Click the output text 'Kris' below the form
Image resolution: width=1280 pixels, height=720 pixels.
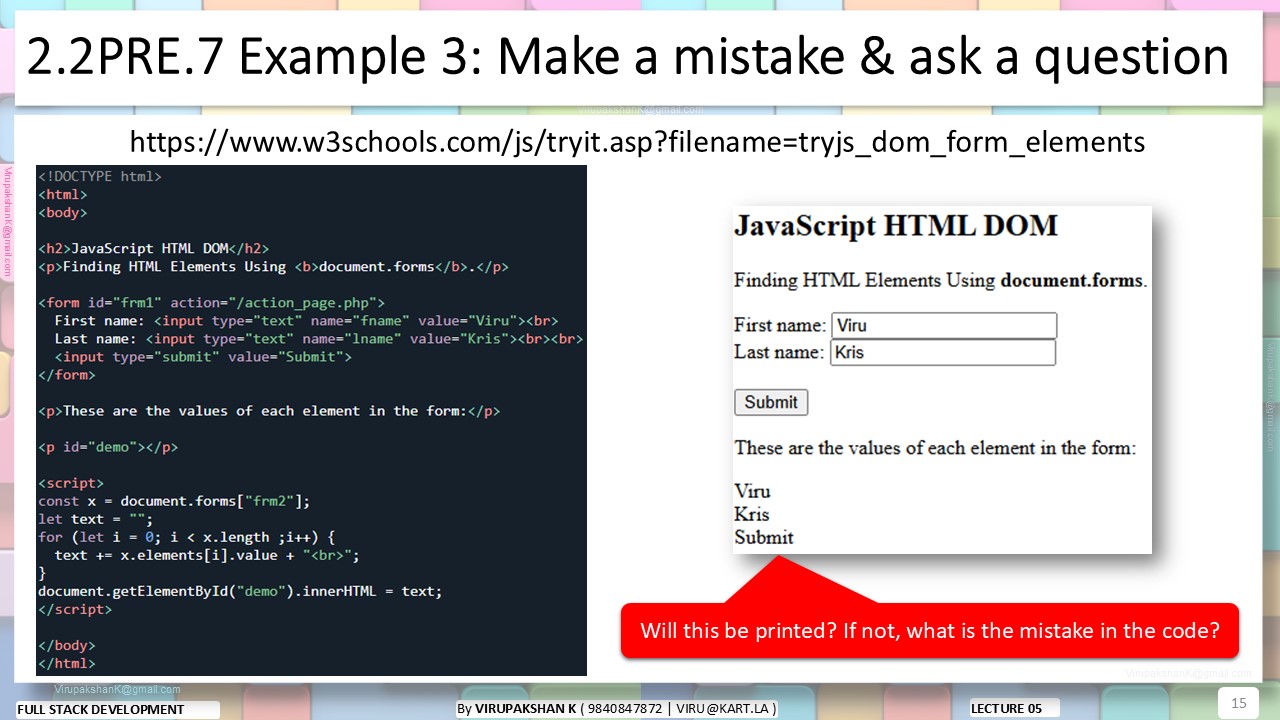click(752, 514)
